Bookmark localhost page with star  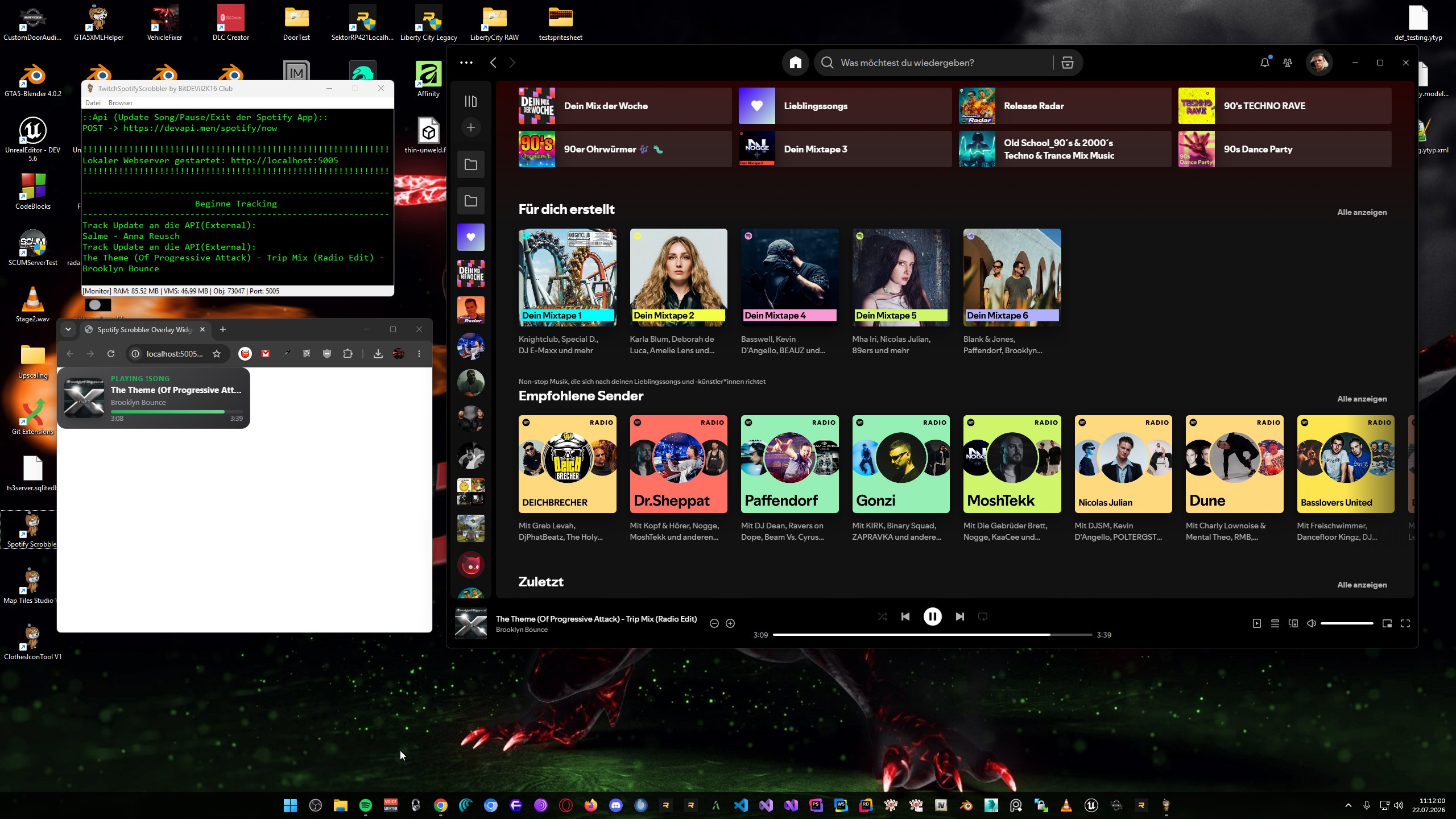[x=217, y=354]
